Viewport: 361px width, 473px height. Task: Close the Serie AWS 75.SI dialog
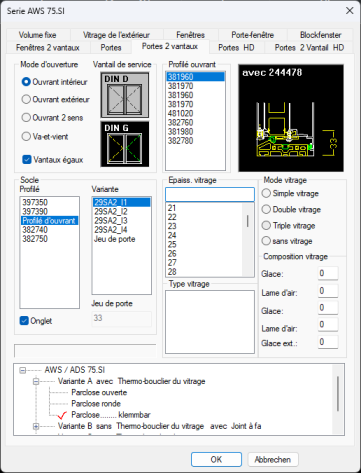(349, 11)
